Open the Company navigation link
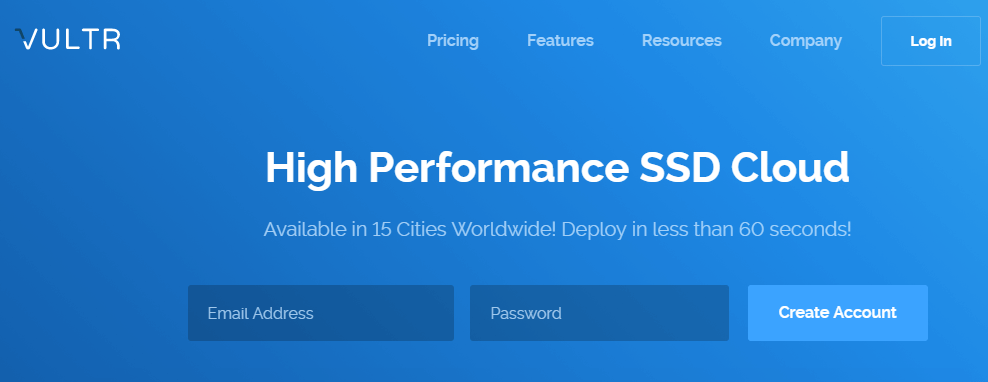The width and height of the screenshot is (988, 382). 805,41
